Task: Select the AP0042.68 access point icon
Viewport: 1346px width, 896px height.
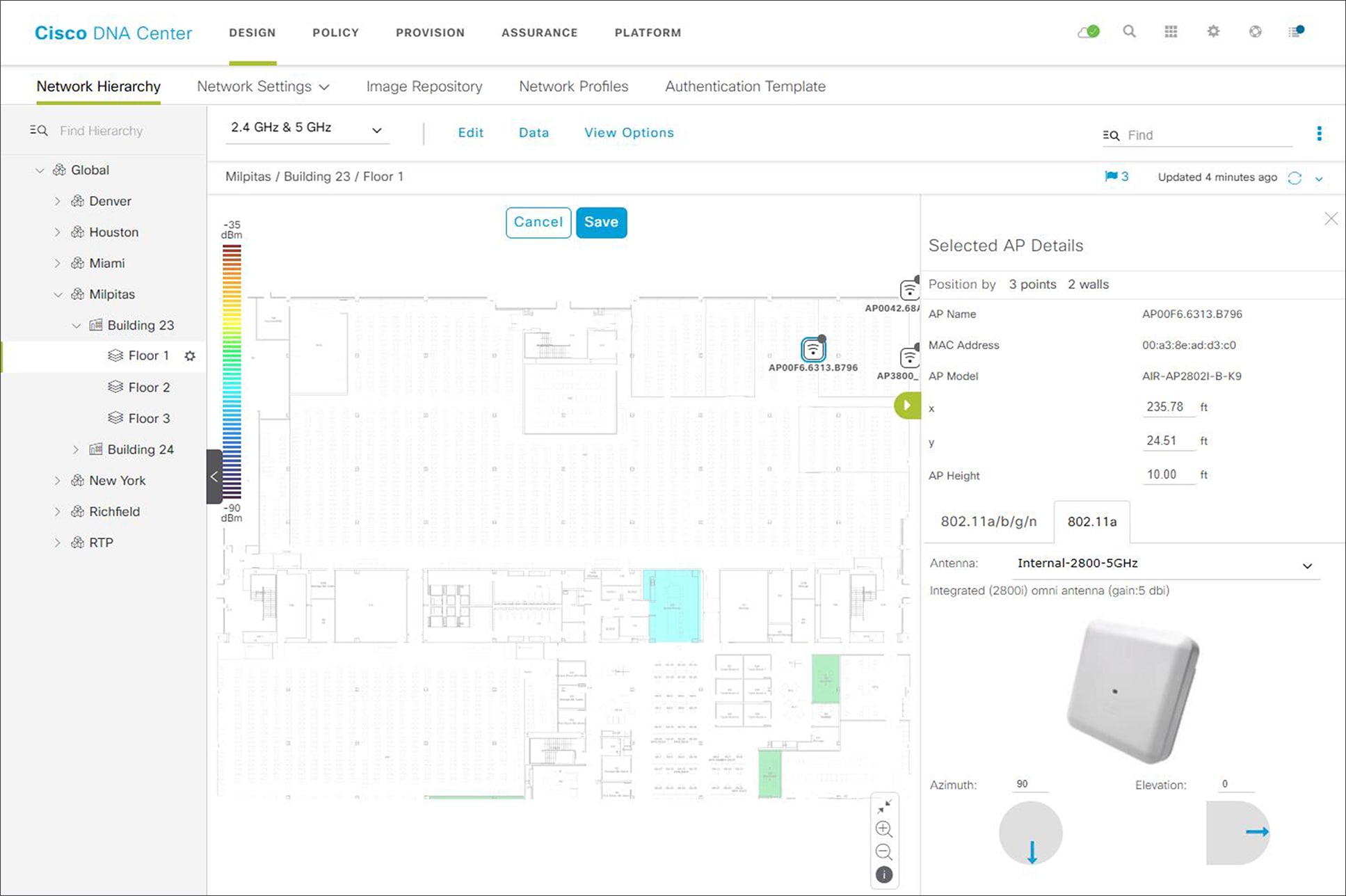Action: [910, 289]
